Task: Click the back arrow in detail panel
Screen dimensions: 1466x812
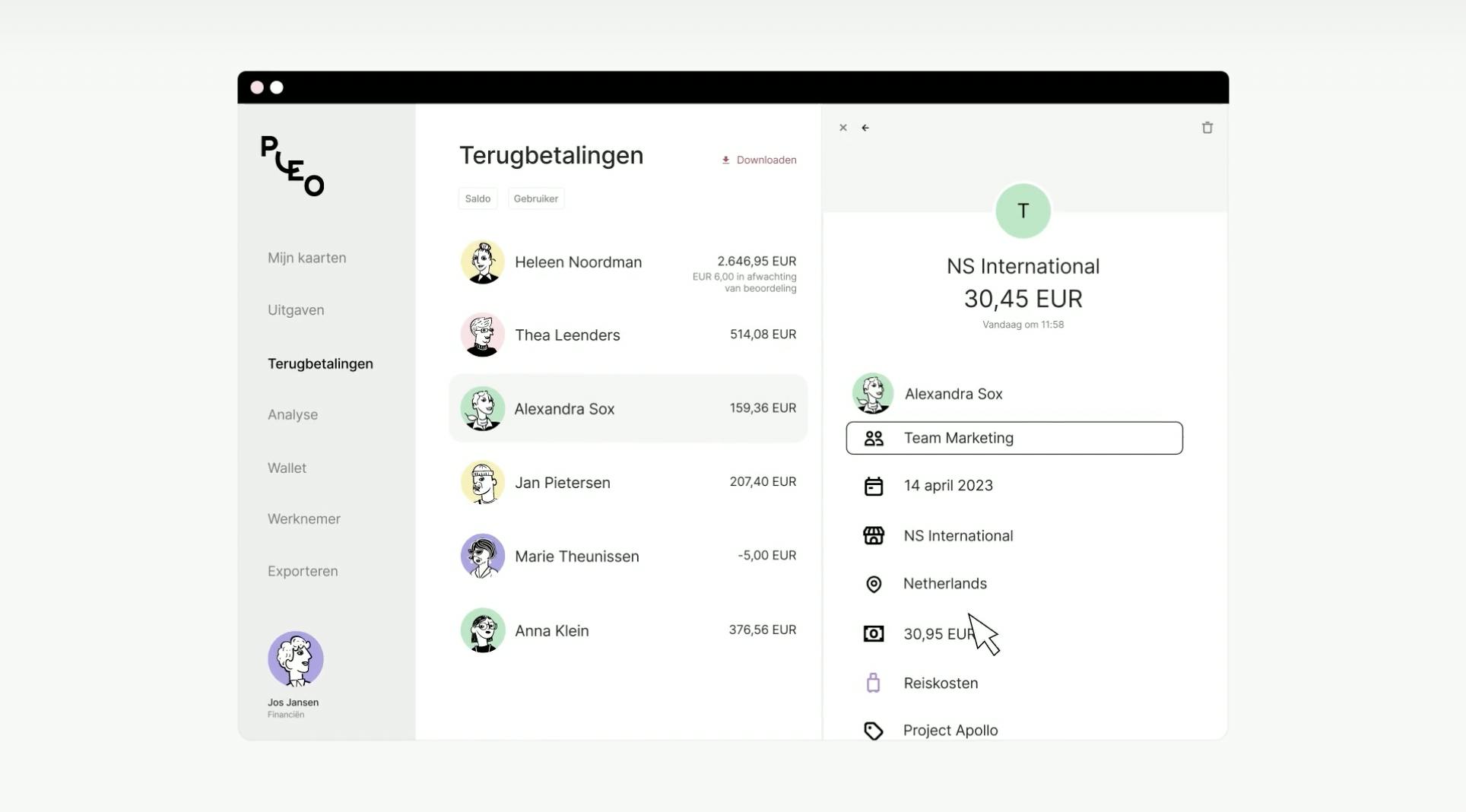Action: [865, 128]
